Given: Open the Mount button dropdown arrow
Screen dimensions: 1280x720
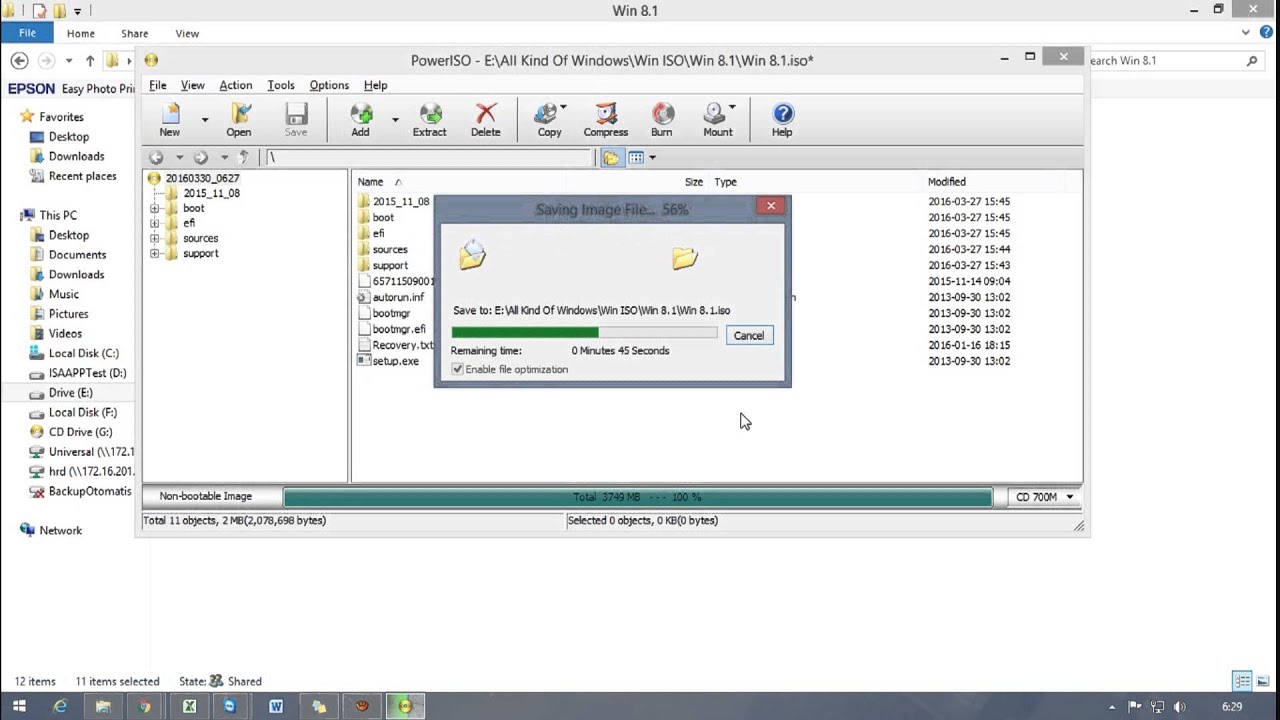Looking at the screenshot, I should [x=732, y=108].
